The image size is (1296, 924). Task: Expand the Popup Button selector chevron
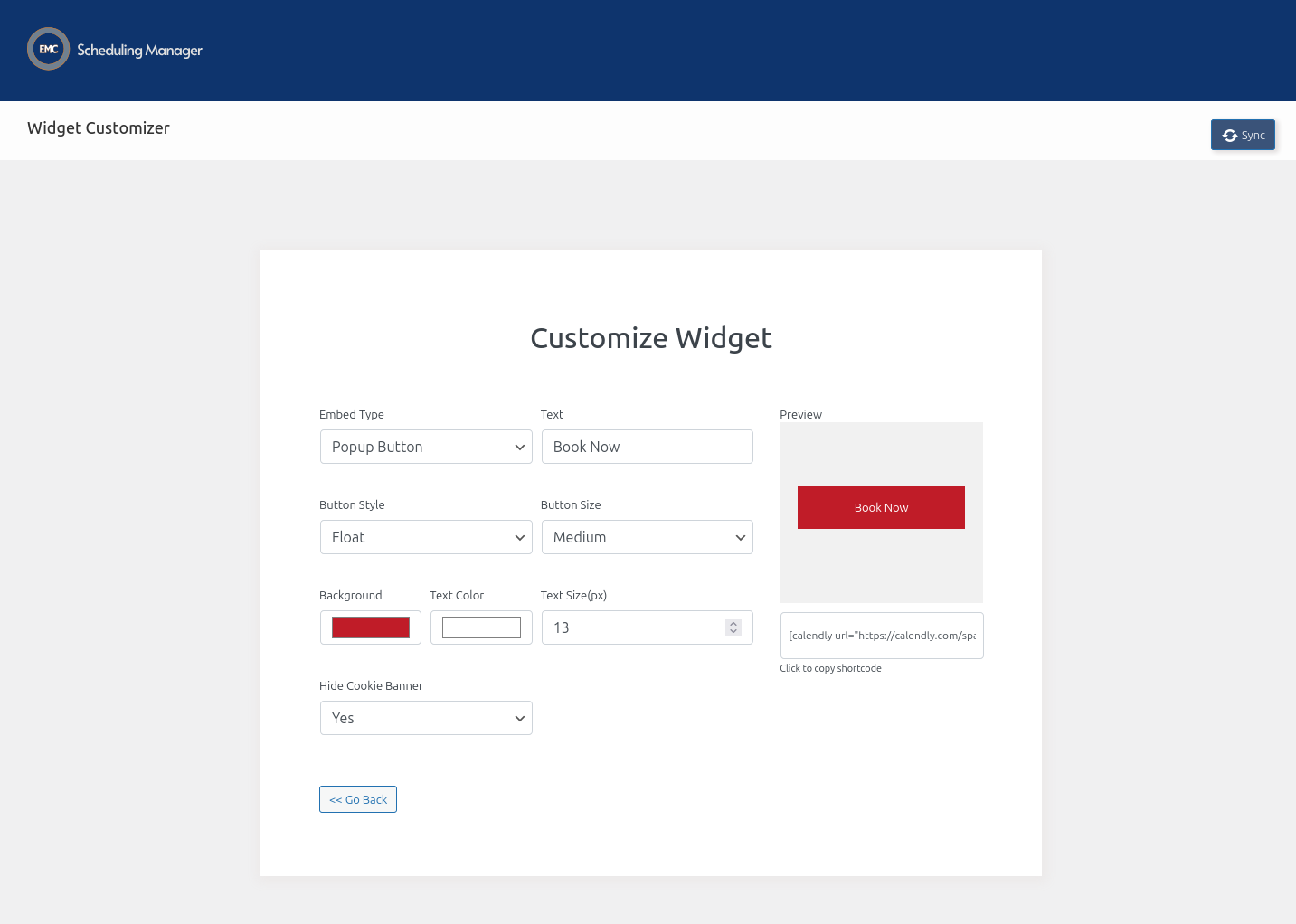tap(520, 447)
